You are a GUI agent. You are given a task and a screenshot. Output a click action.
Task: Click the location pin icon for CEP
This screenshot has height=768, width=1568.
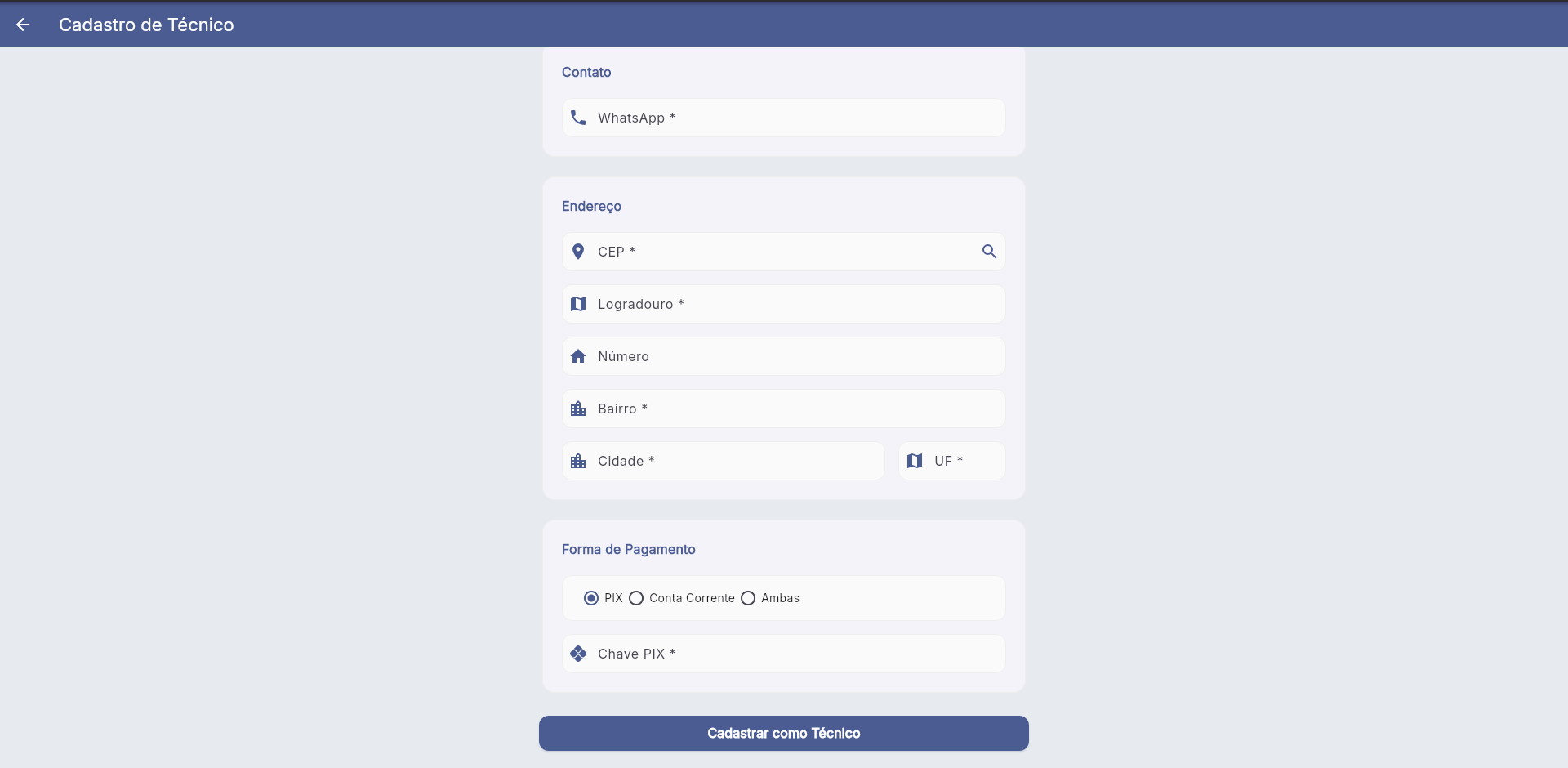[x=578, y=252]
